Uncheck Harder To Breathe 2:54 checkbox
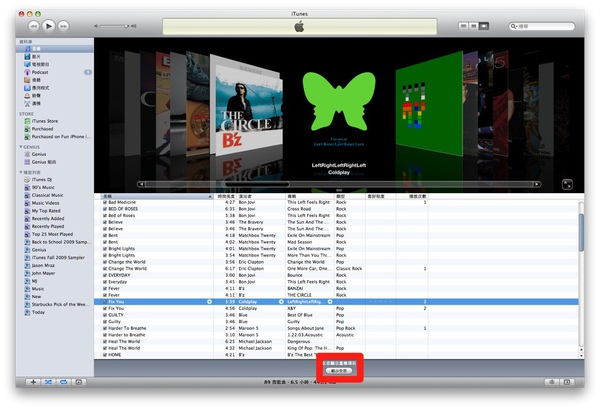 tap(105, 328)
